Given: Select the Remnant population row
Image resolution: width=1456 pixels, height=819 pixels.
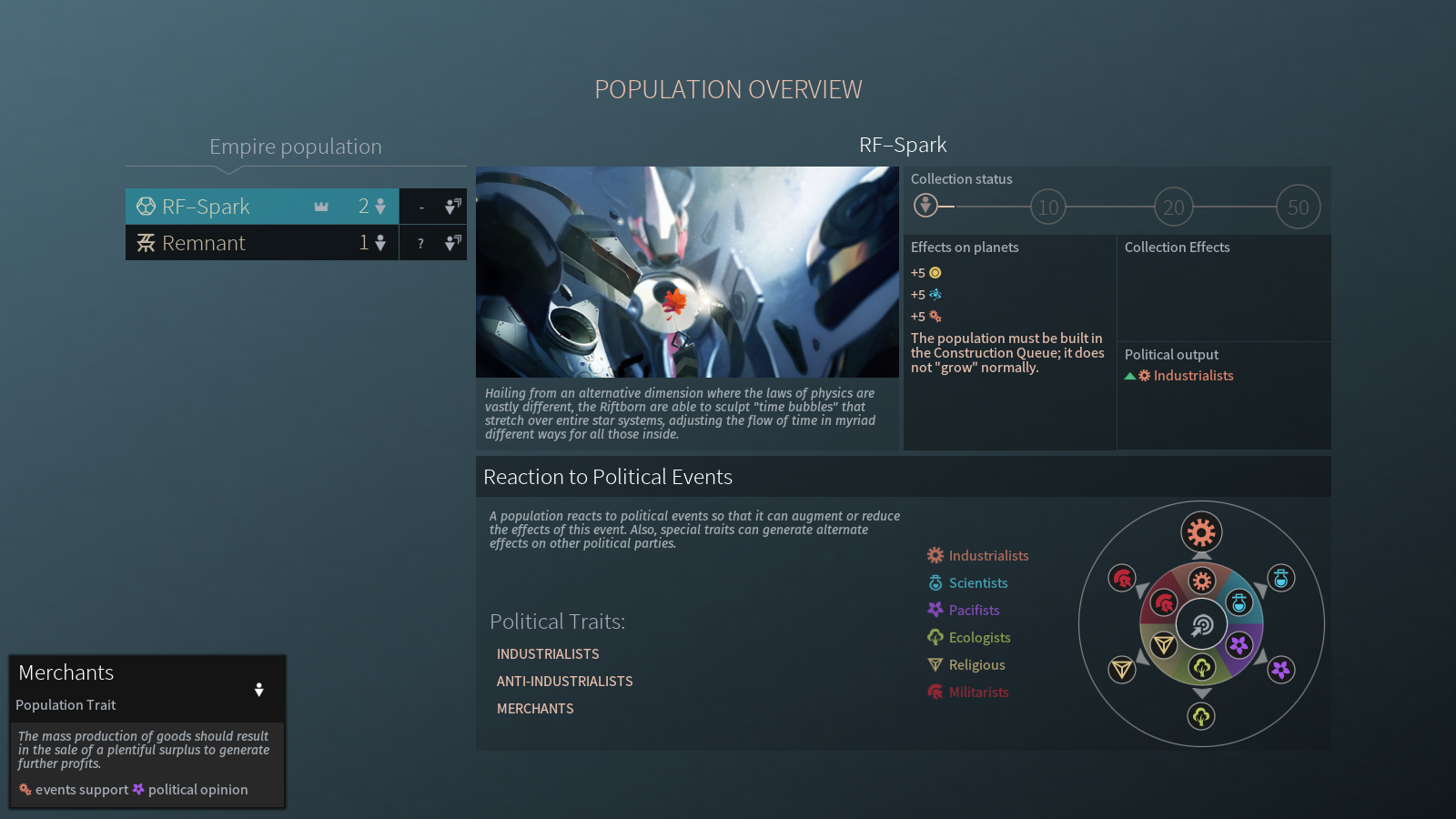Looking at the screenshot, I should (262, 243).
